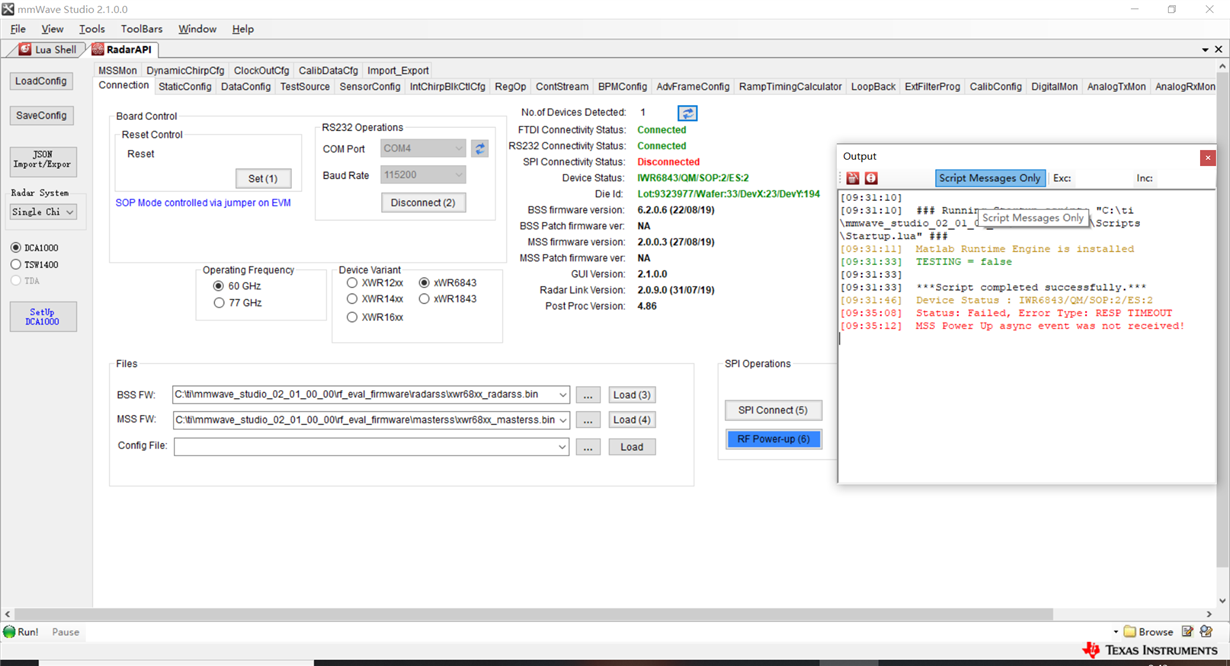Open the Help menu

[x=243, y=29]
